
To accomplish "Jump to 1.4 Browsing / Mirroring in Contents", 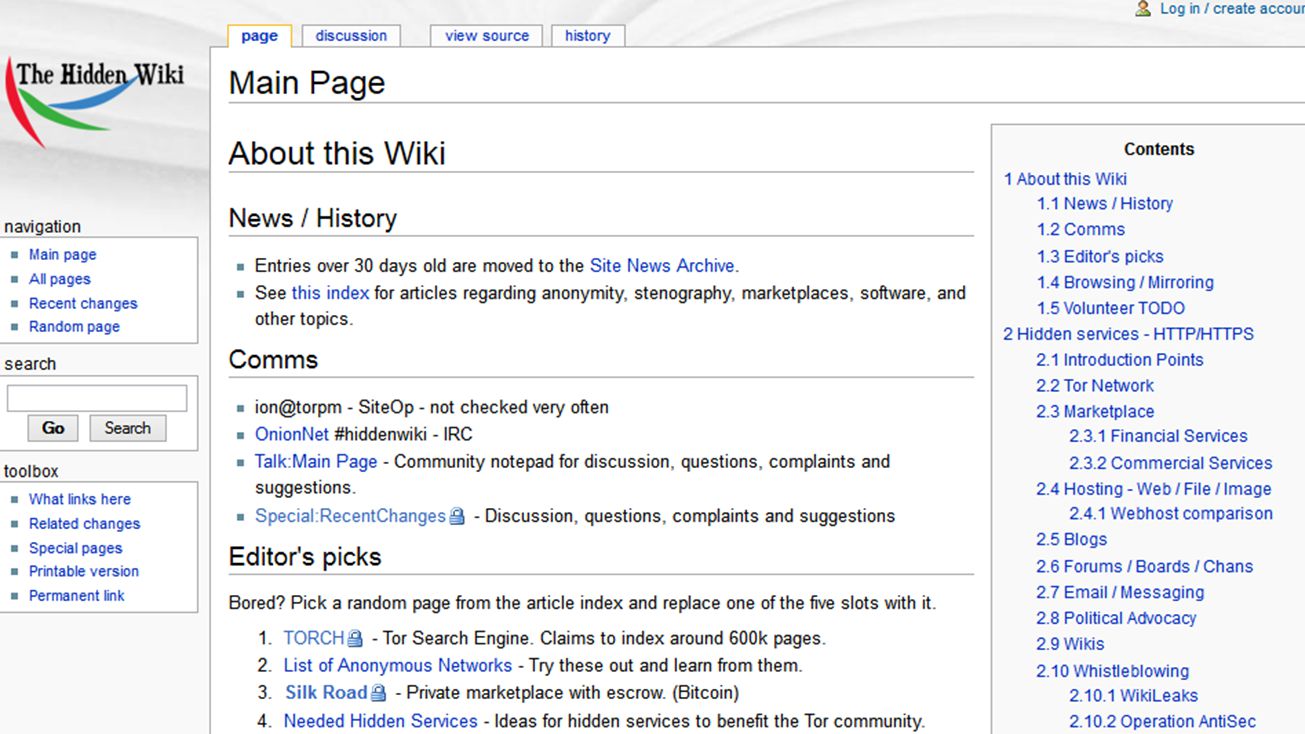I will pyautogui.click(x=1125, y=283).
